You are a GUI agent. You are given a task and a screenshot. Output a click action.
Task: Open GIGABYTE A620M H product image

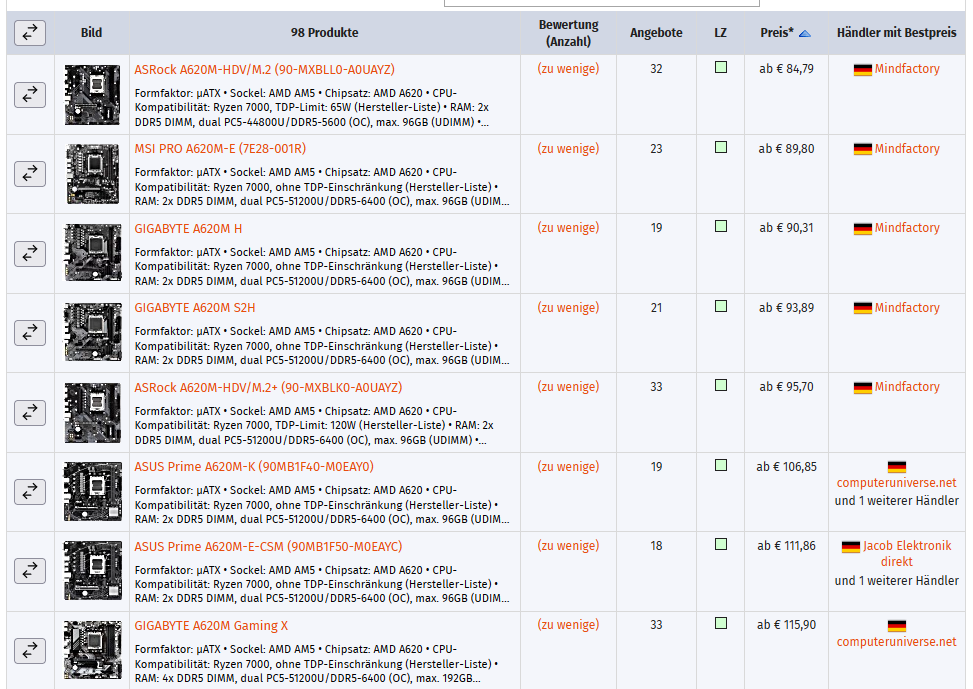(92, 253)
